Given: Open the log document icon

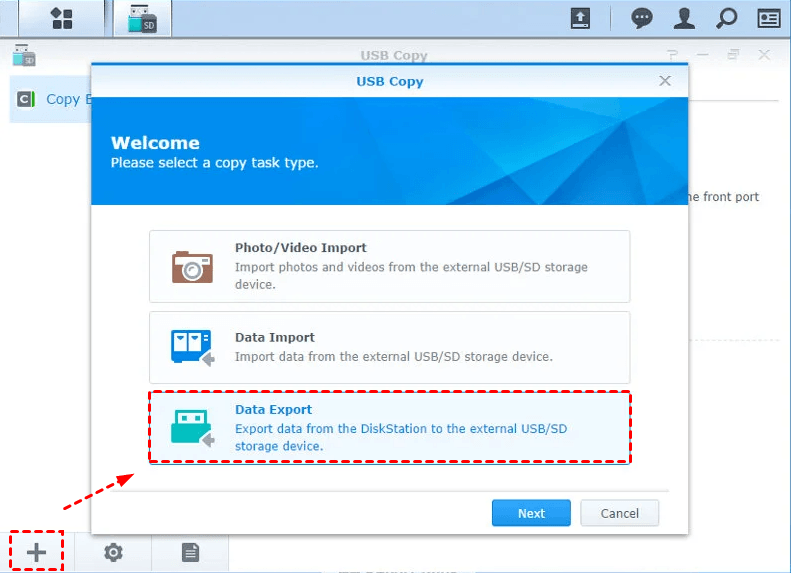Looking at the screenshot, I should (x=190, y=552).
